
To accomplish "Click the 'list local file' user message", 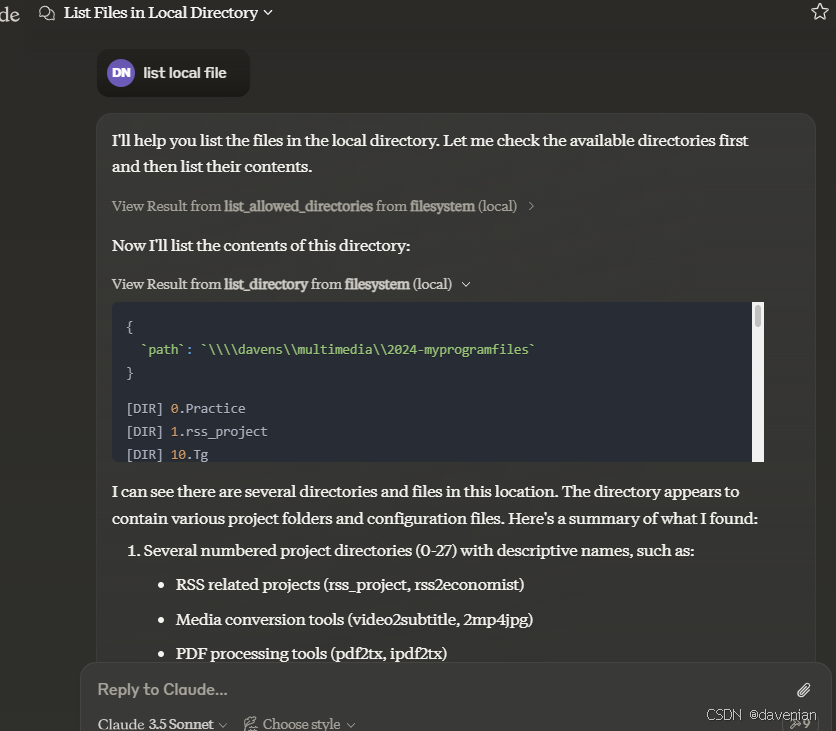I will click(x=185, y=73).
